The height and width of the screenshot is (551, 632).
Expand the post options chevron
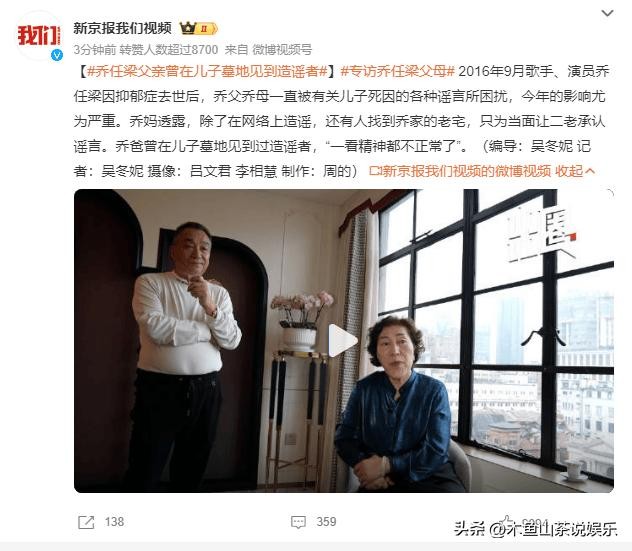(x=607, y=13)
